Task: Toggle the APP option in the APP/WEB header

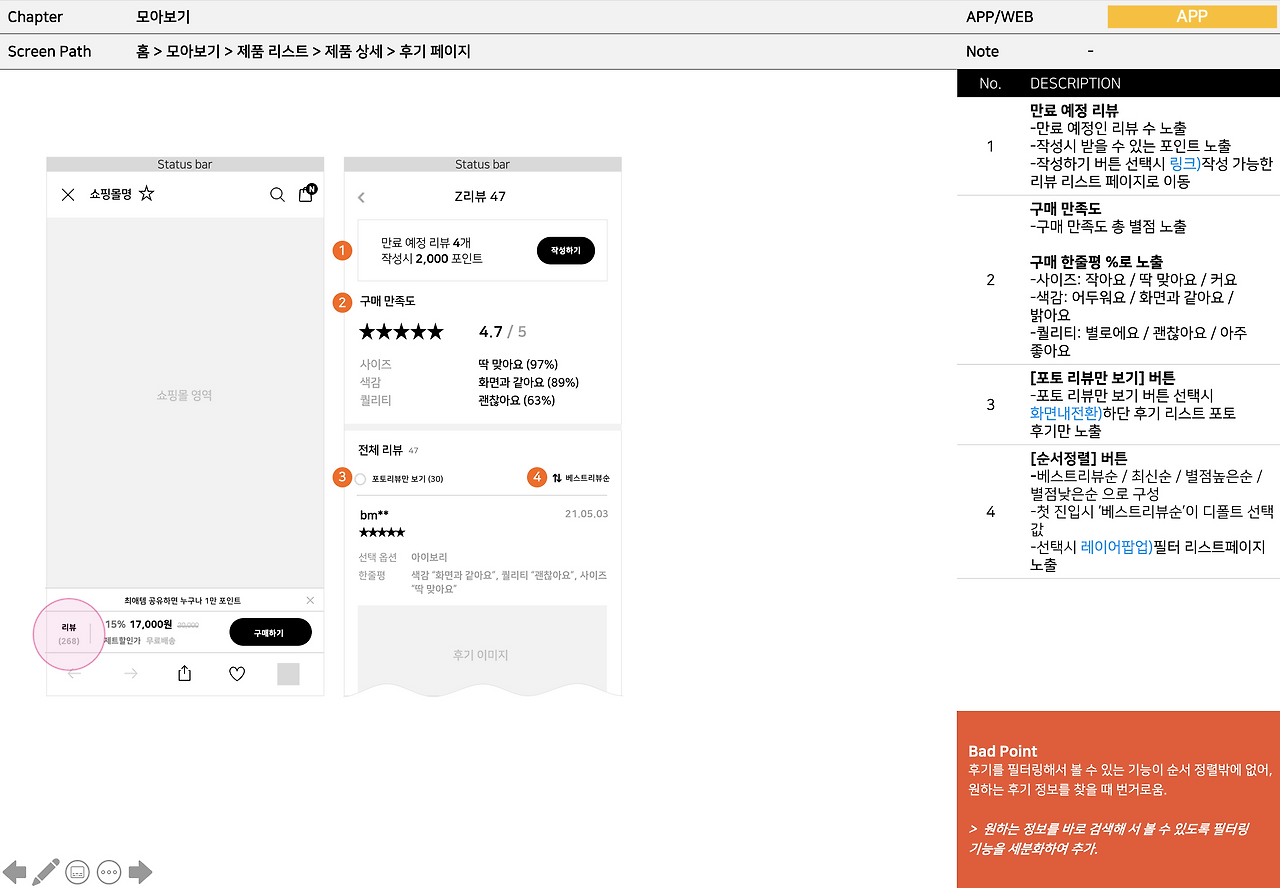Action: coord(1190,17)
